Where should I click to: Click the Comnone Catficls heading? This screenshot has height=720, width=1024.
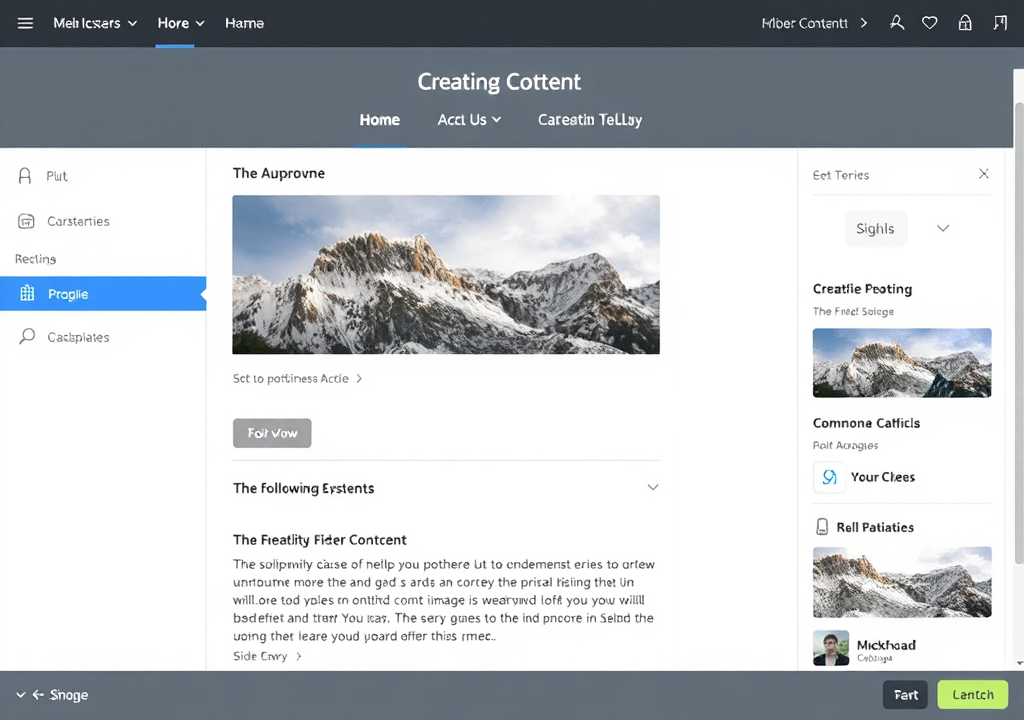click(866, 423)
